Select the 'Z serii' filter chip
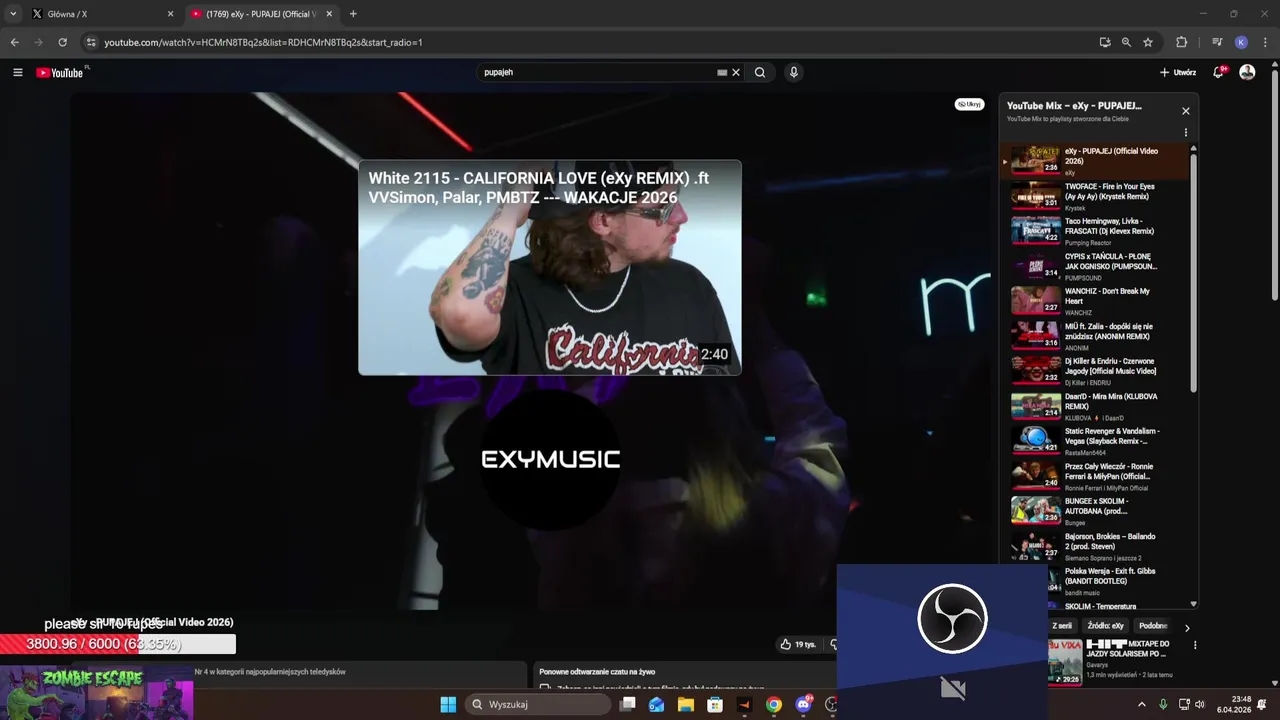 click(x=1061, y=626)
